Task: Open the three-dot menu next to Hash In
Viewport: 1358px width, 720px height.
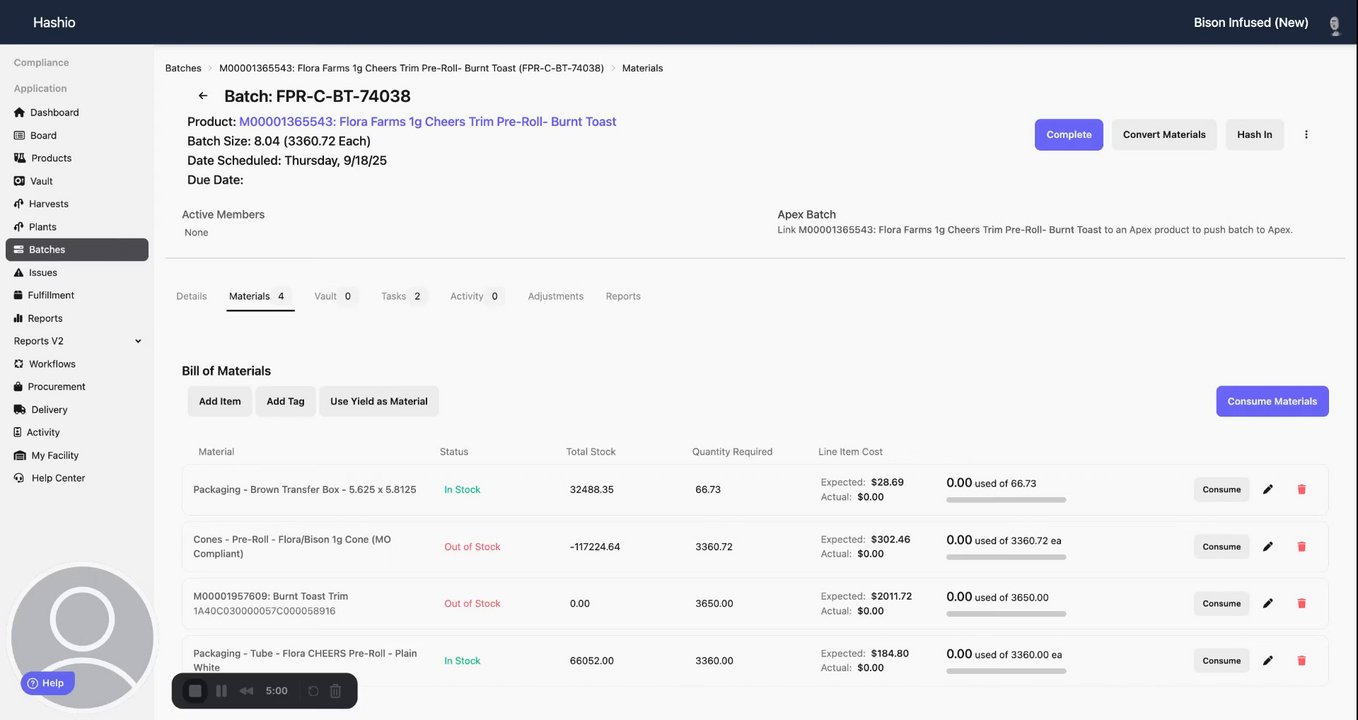Action: pos(1306,134)
